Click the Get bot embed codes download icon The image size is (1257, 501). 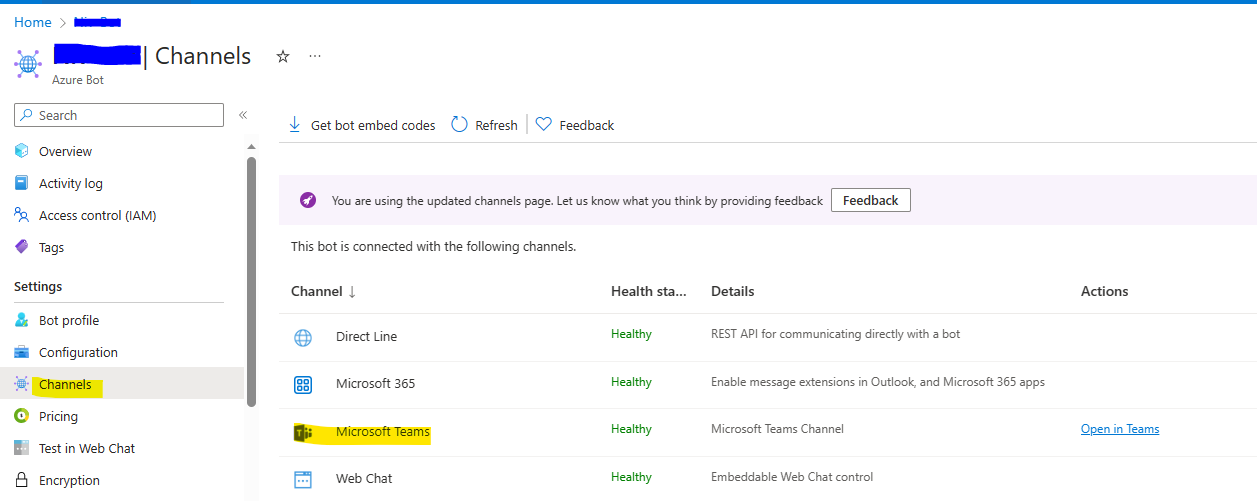pos(295,125)
